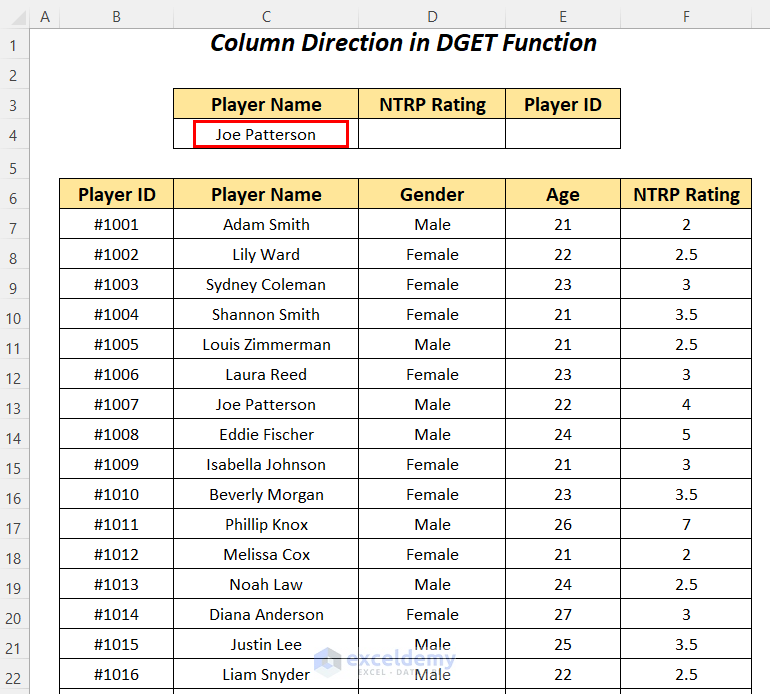
Task: Select column A header
Action: (45, 16)
